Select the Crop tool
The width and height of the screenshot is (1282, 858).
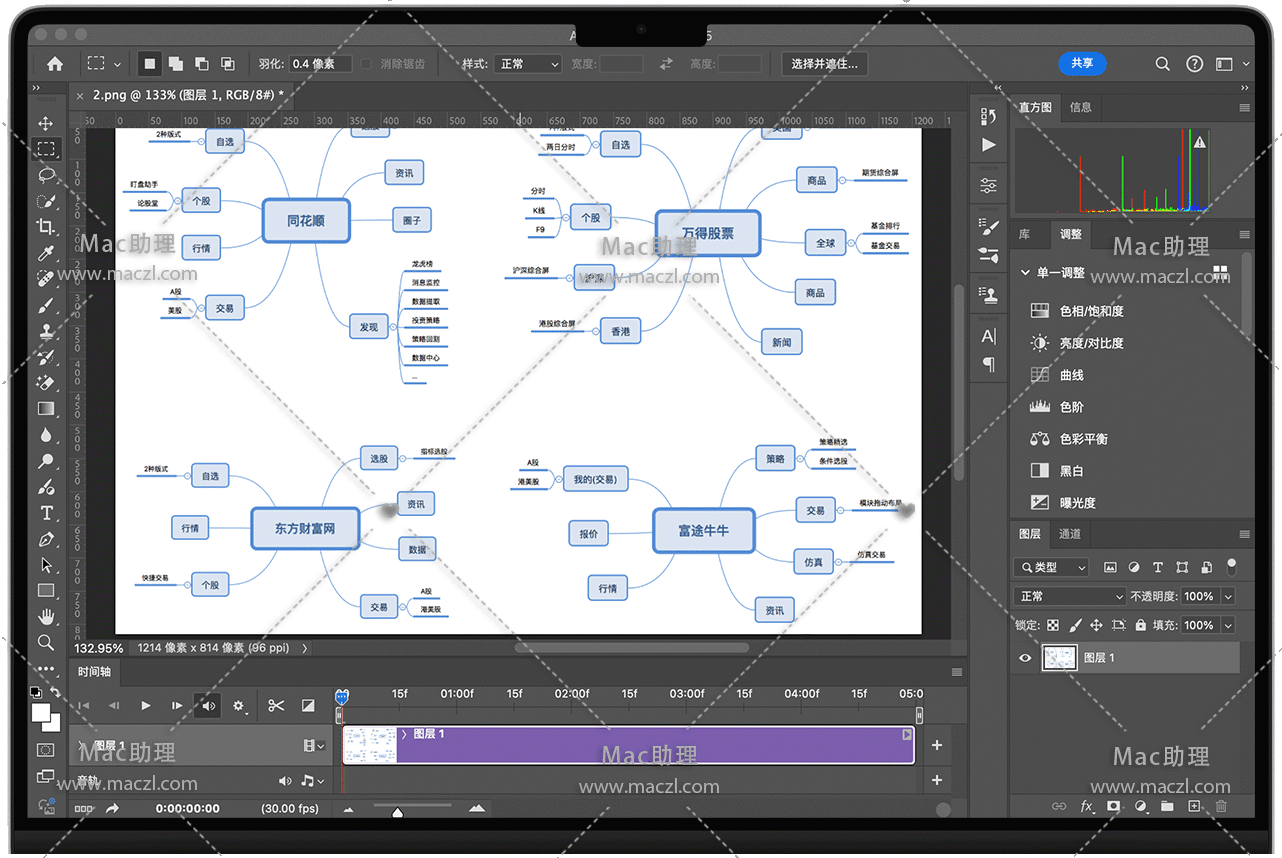(46, 227)
